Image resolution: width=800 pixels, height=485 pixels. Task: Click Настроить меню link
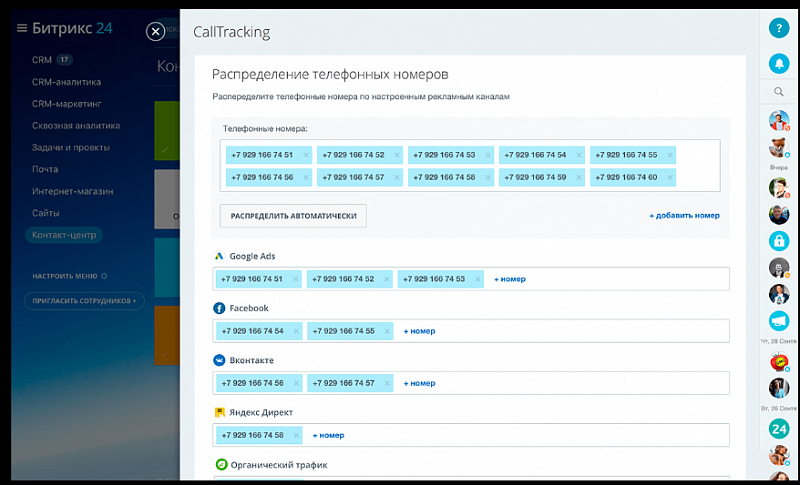pyautogui.click(x=65, y=276)
